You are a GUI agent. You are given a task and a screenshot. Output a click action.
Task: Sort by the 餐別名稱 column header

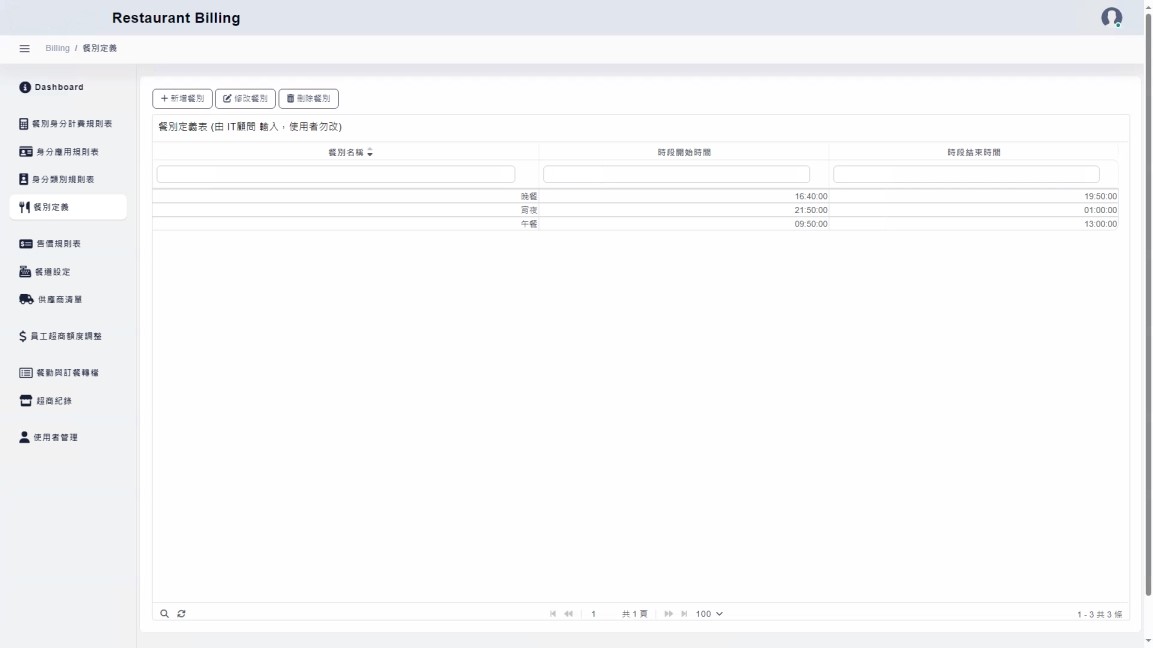346,153
